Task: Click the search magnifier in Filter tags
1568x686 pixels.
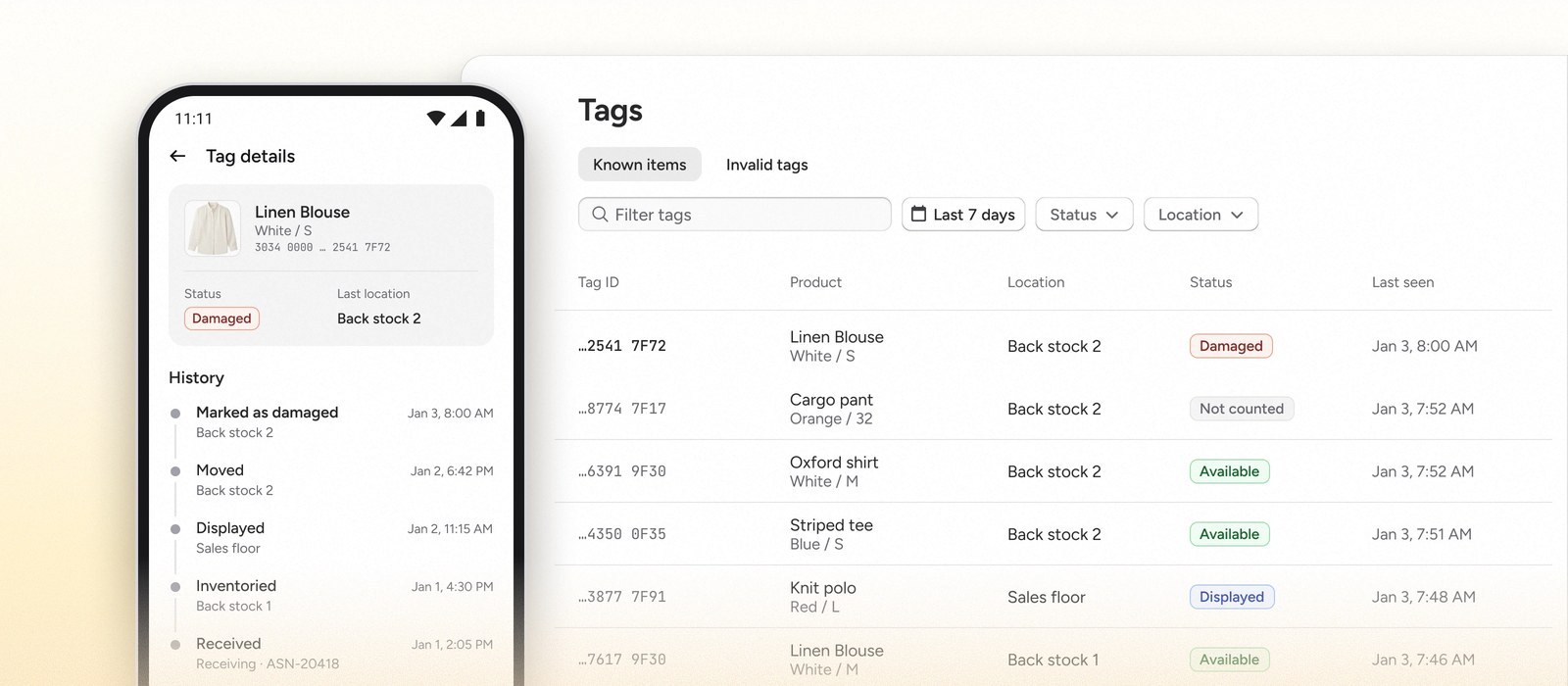Action: click(x=600, y=214)
